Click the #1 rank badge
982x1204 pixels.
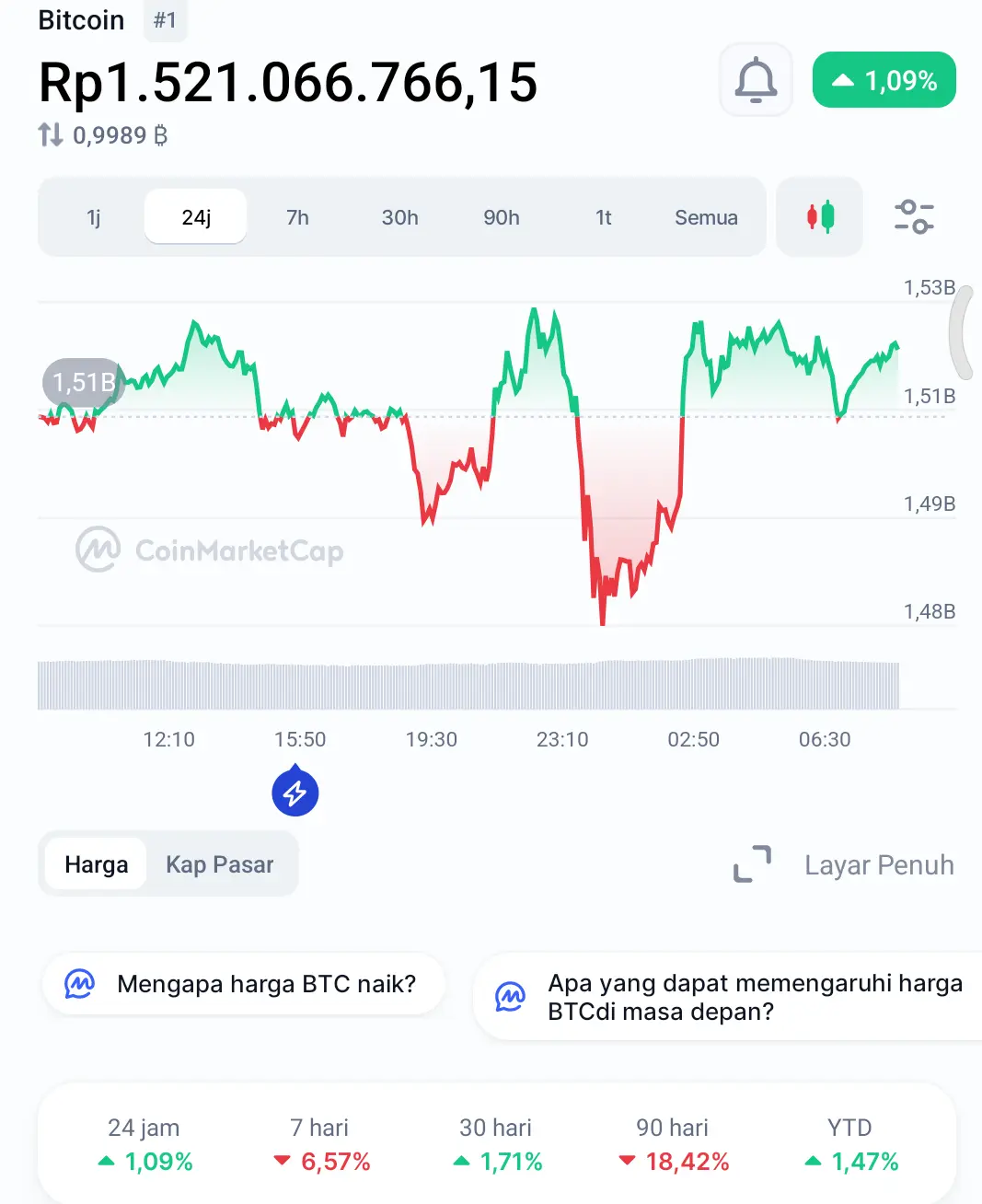click(166, 20)
